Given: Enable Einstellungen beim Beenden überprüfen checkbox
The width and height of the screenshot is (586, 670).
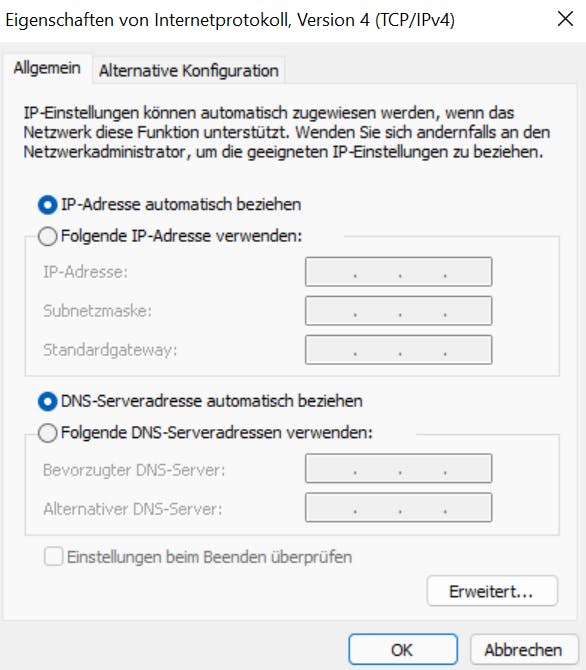Looking at the screenshot, I should coord(53,557).
